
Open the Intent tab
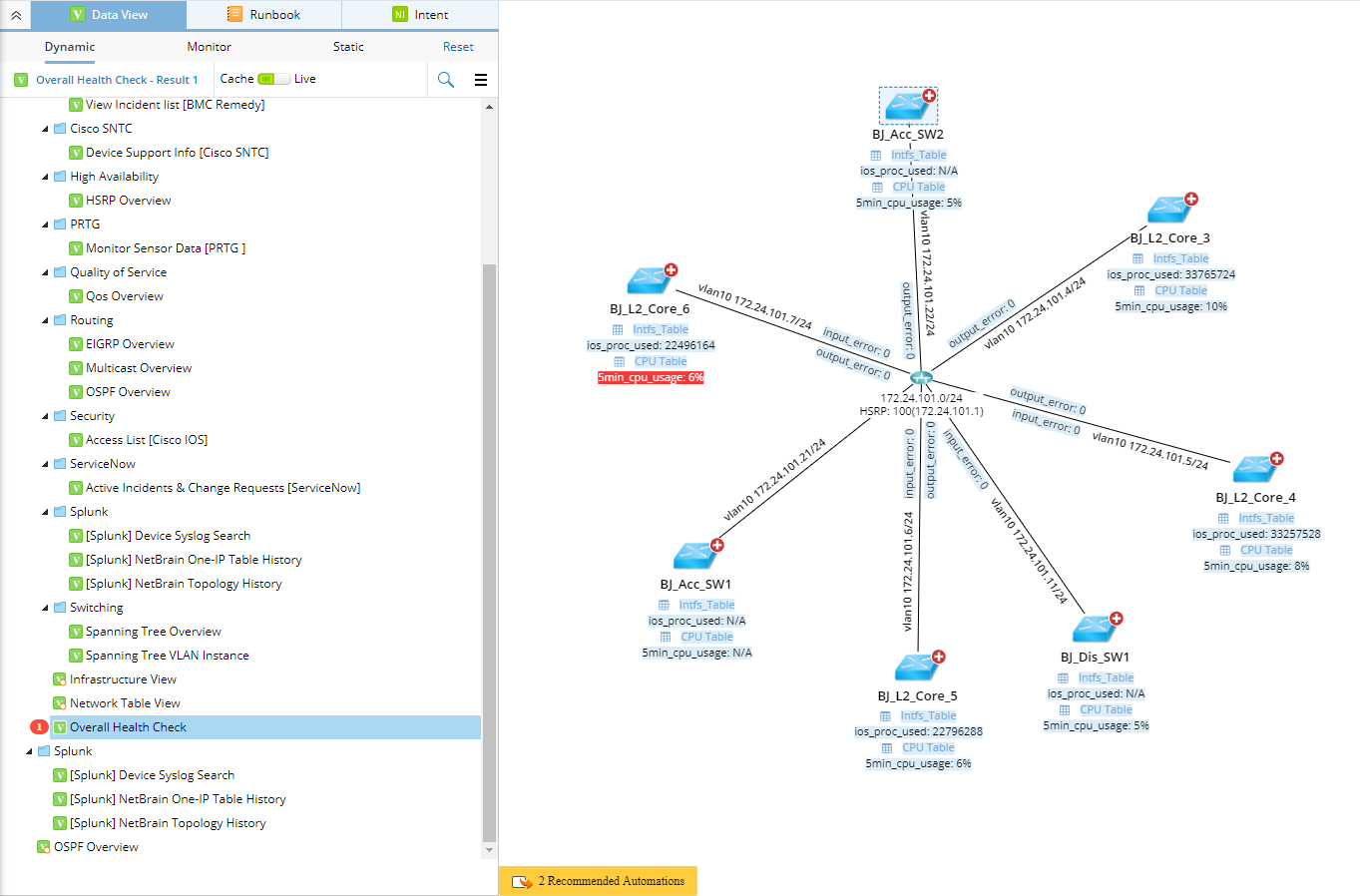420,15
